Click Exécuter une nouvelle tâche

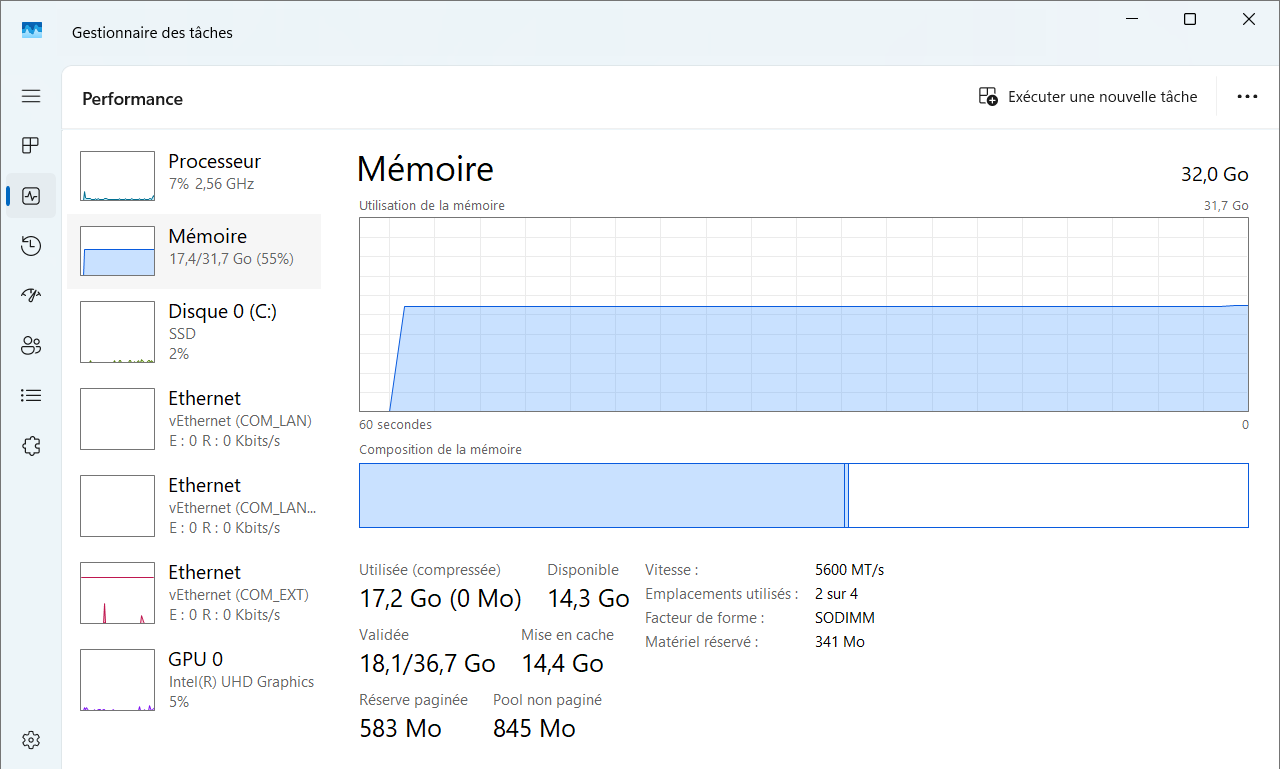[1088, 97]
